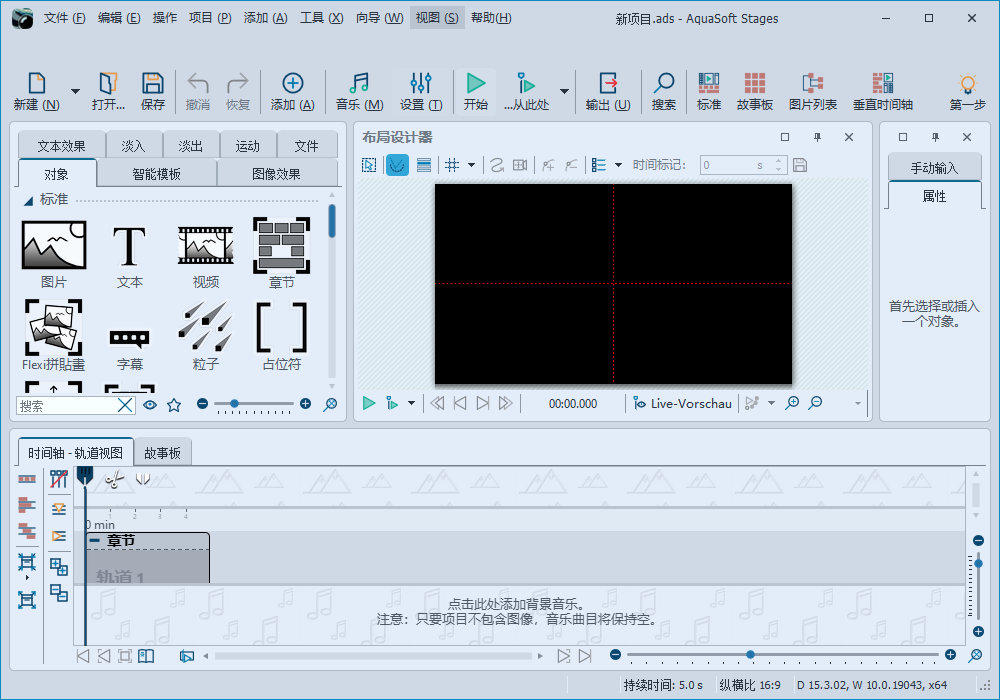
Task: Toggle eye visibility filter in toolbox
Action: pos(150,405)
